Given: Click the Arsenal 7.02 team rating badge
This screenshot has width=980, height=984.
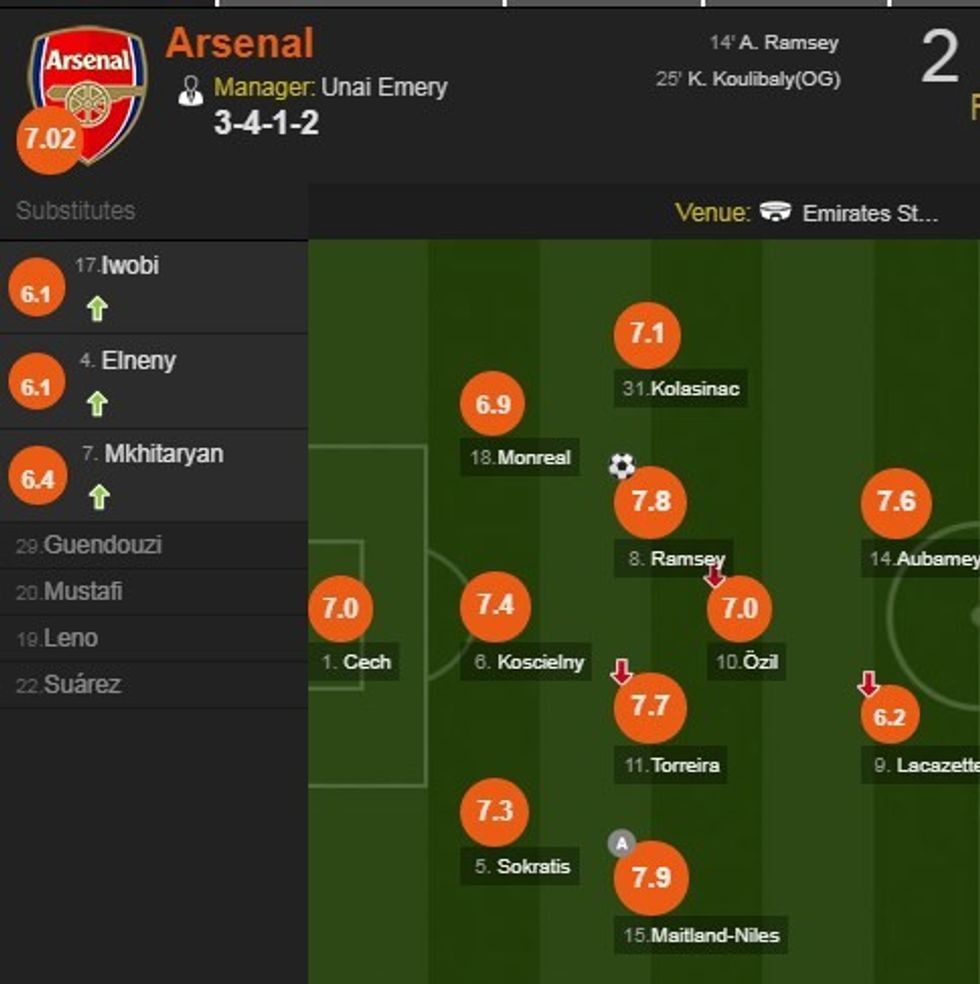Looking at the screenshot, I should (48, 140).
